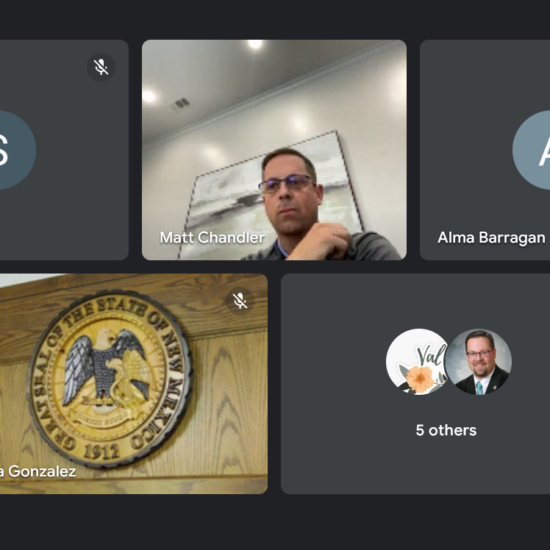
Task: Open the 5 others participant list
Action: click(446, 430)
